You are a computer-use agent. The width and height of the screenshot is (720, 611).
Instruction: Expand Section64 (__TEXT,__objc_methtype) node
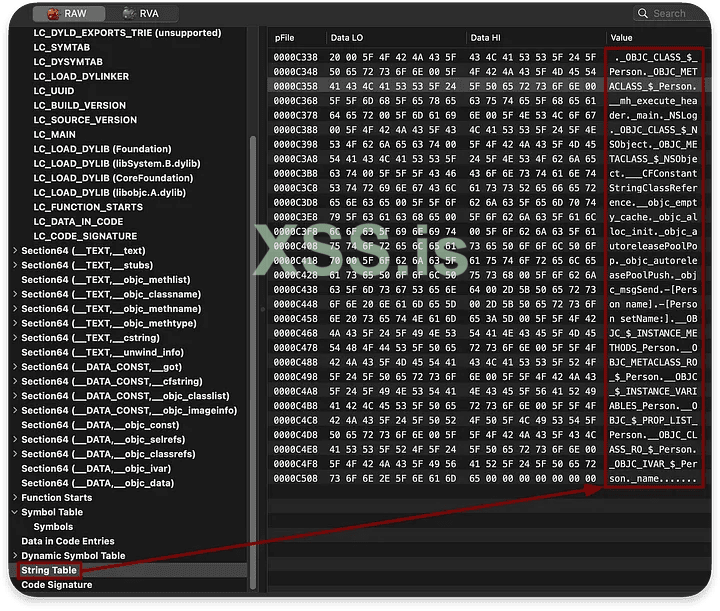tap(15, 323)
